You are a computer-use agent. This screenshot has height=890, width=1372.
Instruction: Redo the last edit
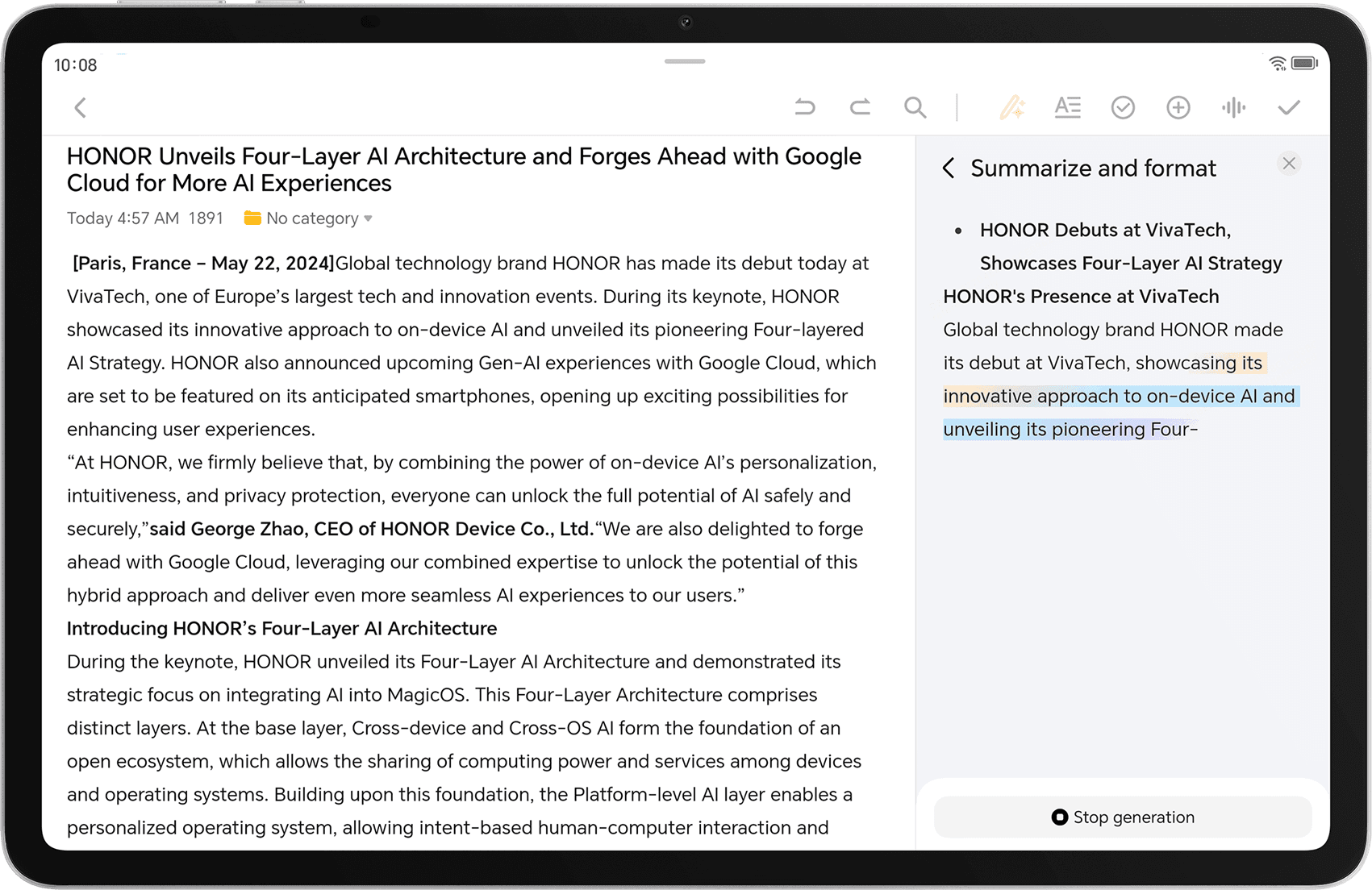pos(860,107)
